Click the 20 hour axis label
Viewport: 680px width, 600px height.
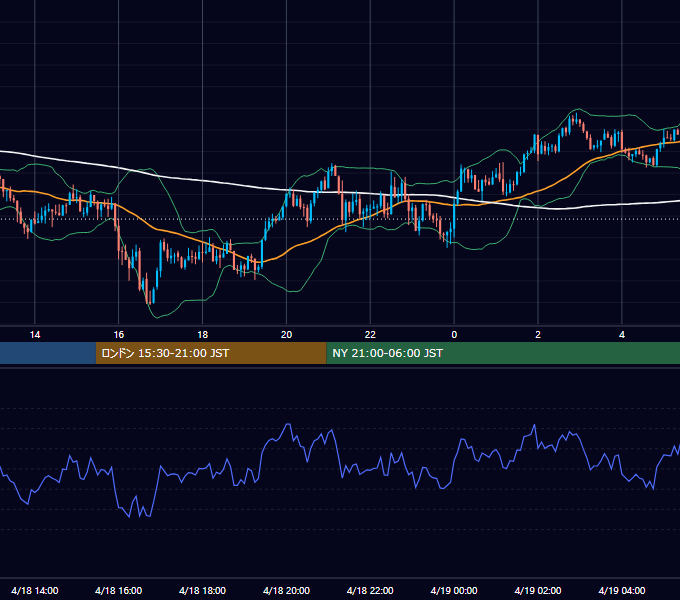click(x=286, y=335)
